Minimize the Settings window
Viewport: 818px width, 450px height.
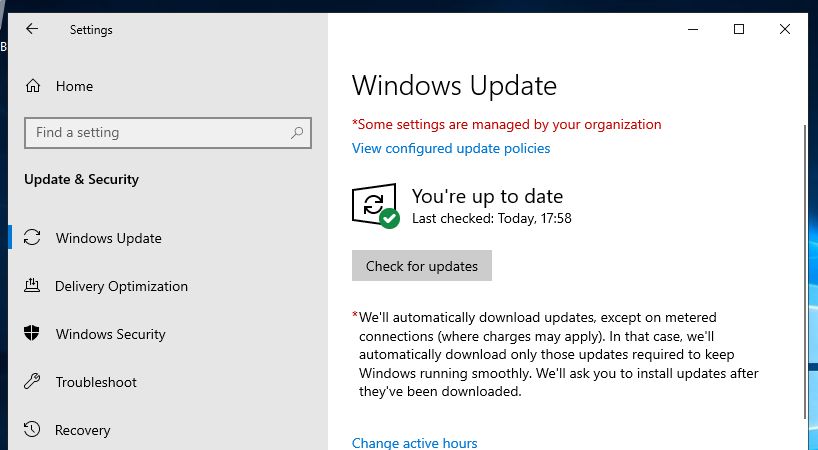(x=693, y=29)
